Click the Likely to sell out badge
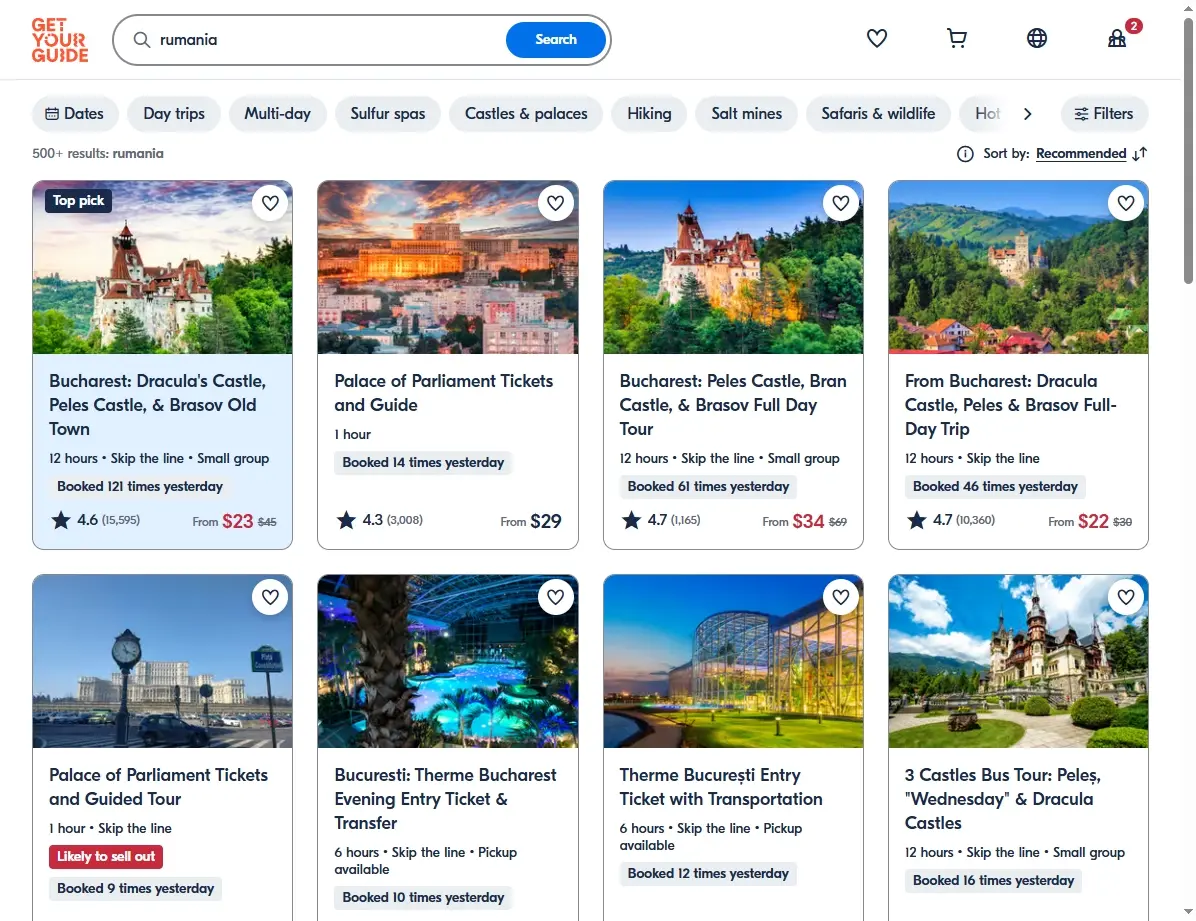Viewport: 1196px width, 921px height. coord(106,856)
